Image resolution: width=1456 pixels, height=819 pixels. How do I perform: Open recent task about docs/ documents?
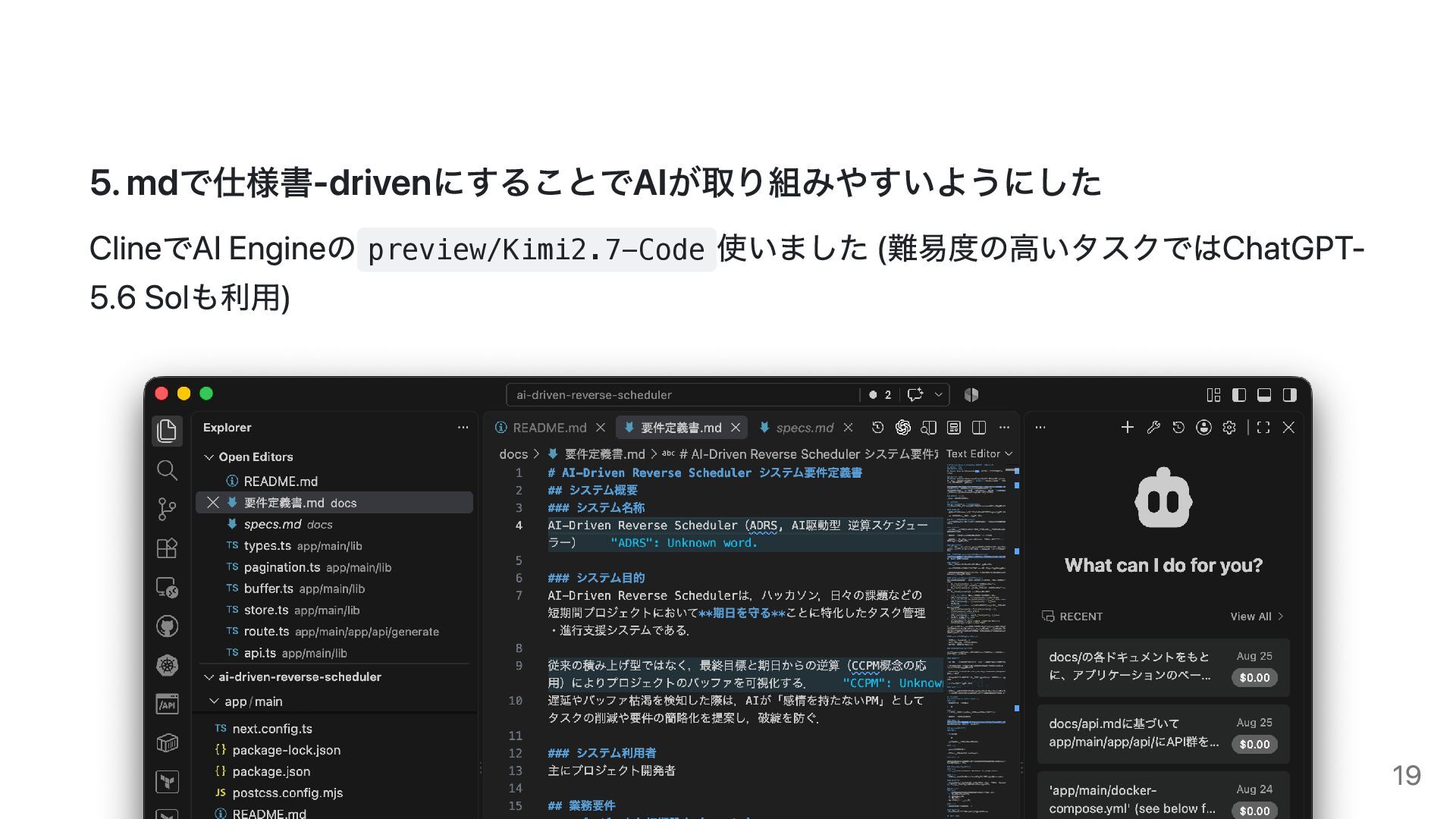point(1163,667)
